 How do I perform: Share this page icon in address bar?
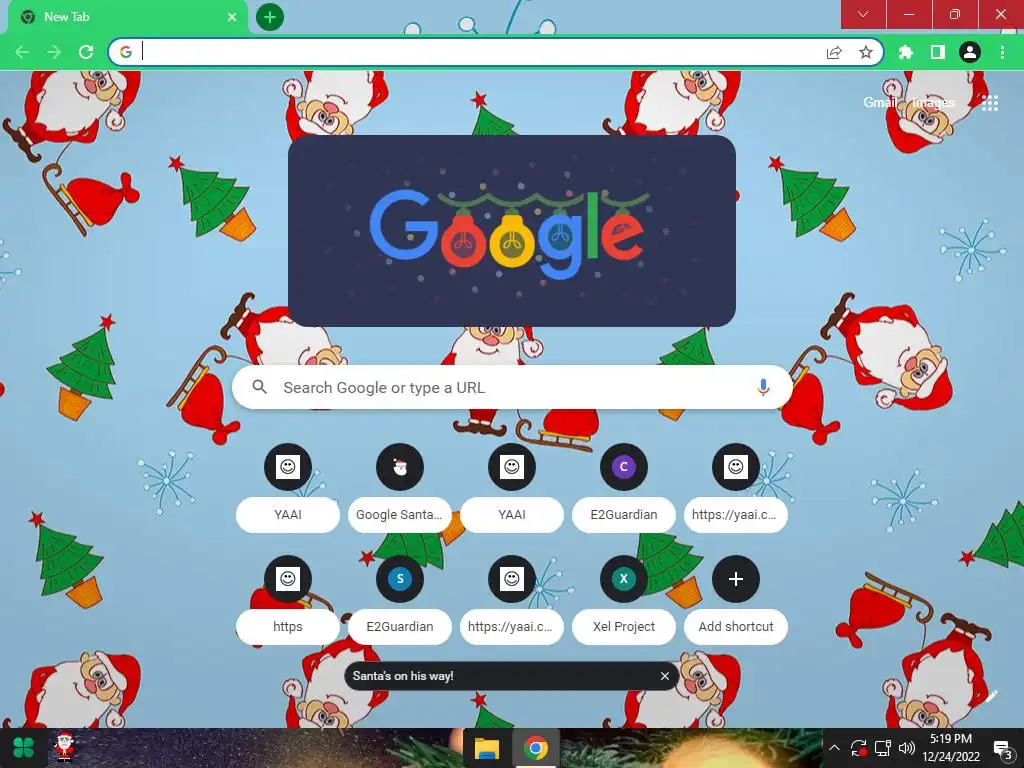[834, 53]
